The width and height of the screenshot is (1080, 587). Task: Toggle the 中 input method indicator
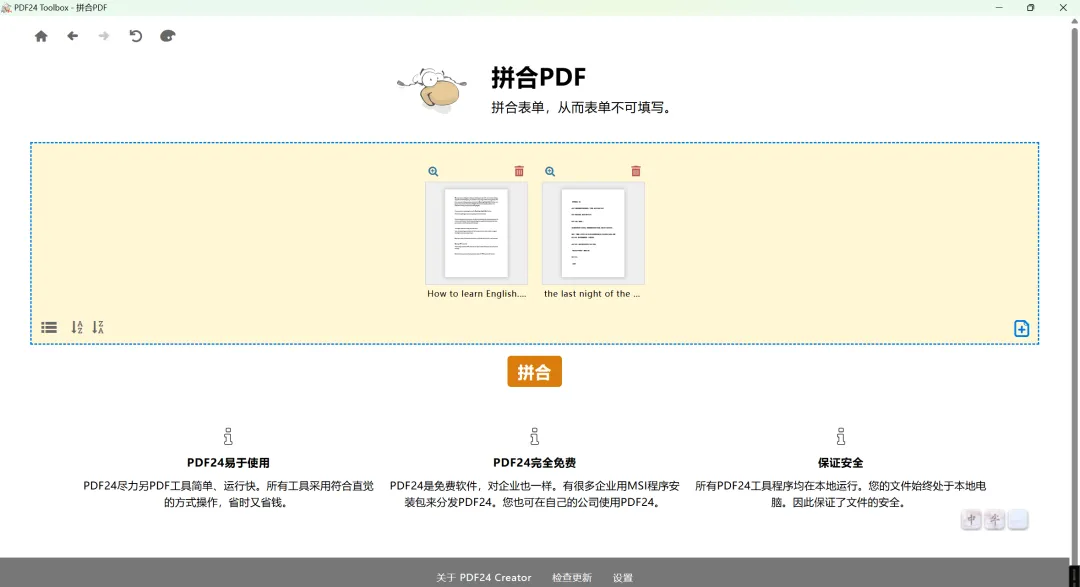[x=971, y=519]
